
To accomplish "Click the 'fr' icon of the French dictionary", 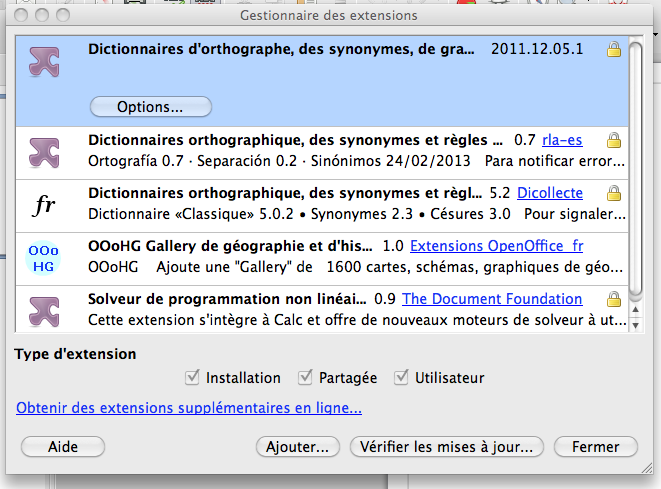I will coord(44,205).
